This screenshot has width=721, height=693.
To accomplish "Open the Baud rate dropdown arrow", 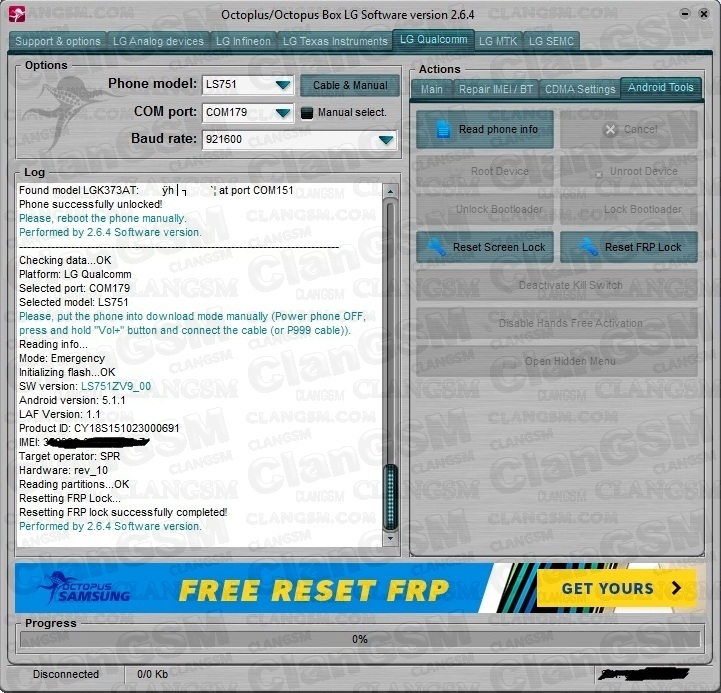I will pyautogui.click(x=385, y=140).
